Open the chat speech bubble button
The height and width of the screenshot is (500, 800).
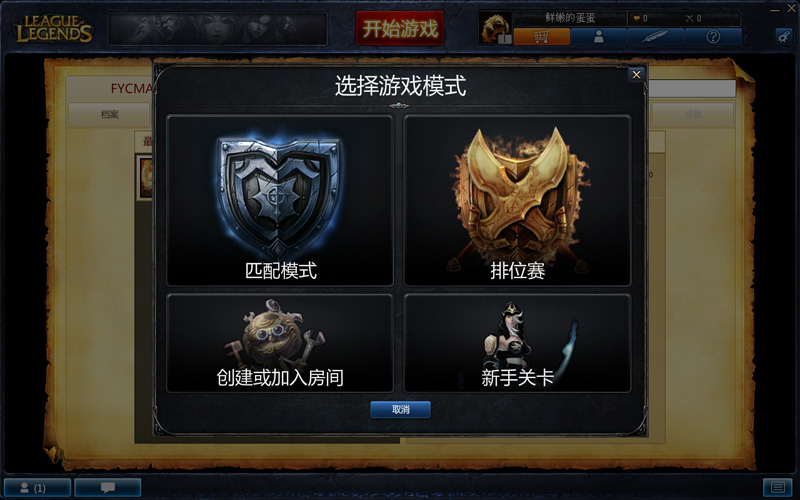[108, 488]
